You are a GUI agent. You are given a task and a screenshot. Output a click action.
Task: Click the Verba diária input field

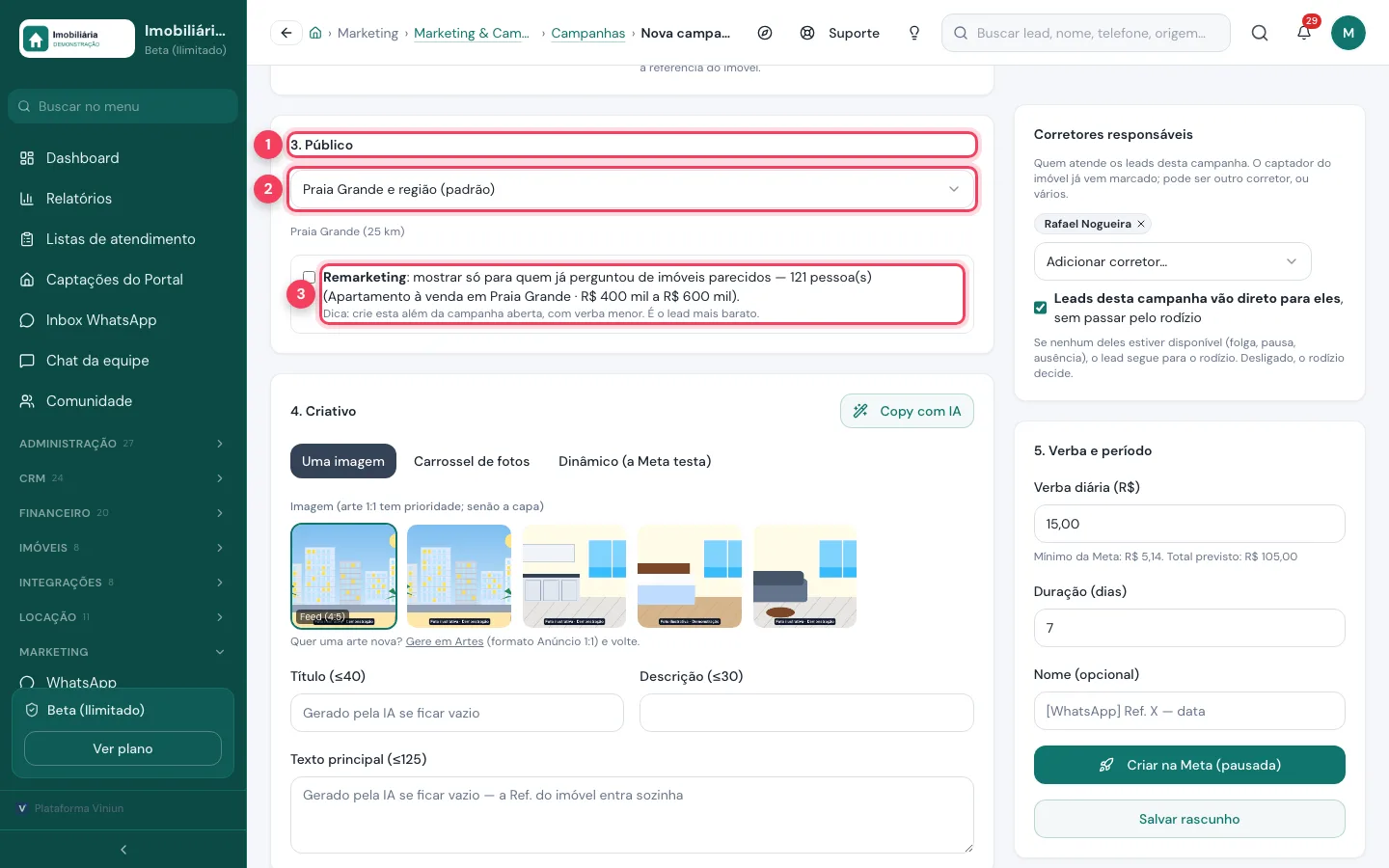click(x=1189, y=524)
